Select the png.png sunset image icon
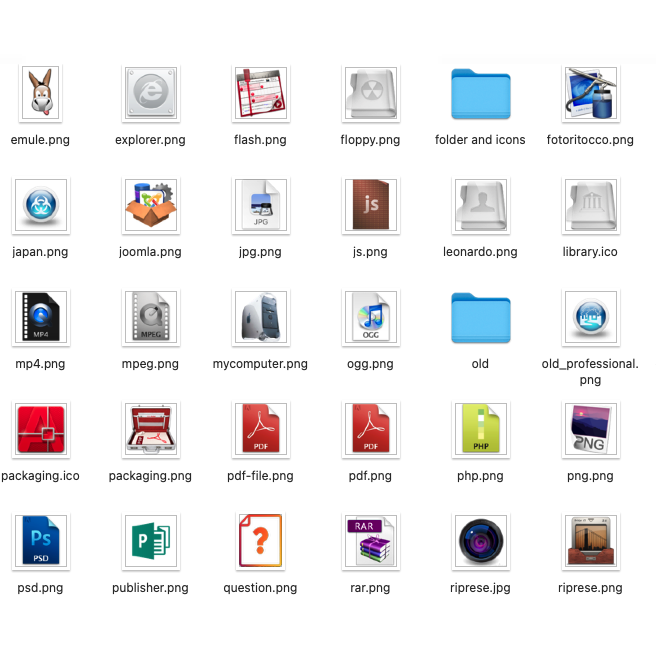 (591, 430)
